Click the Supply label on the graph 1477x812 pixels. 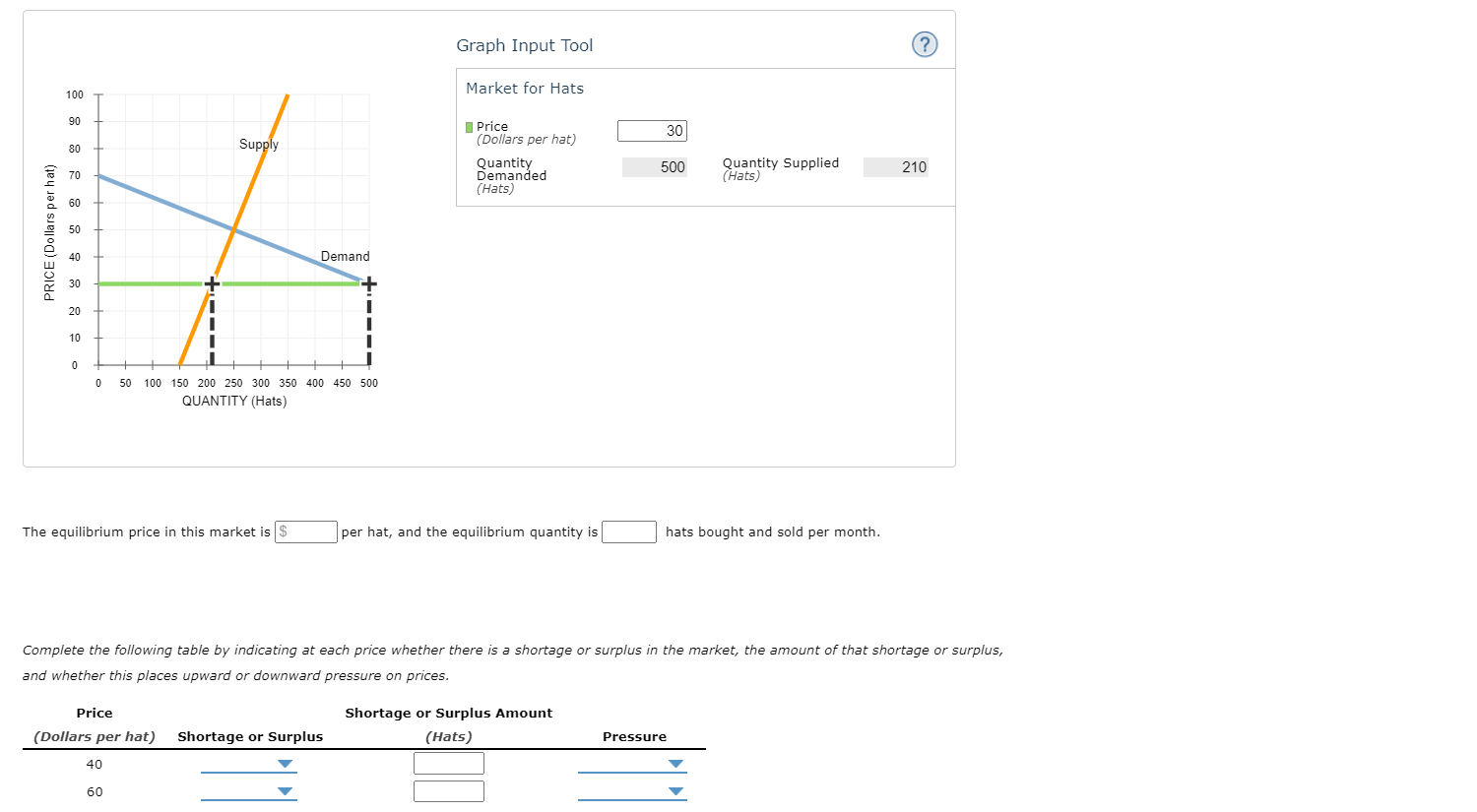[257, 145]
